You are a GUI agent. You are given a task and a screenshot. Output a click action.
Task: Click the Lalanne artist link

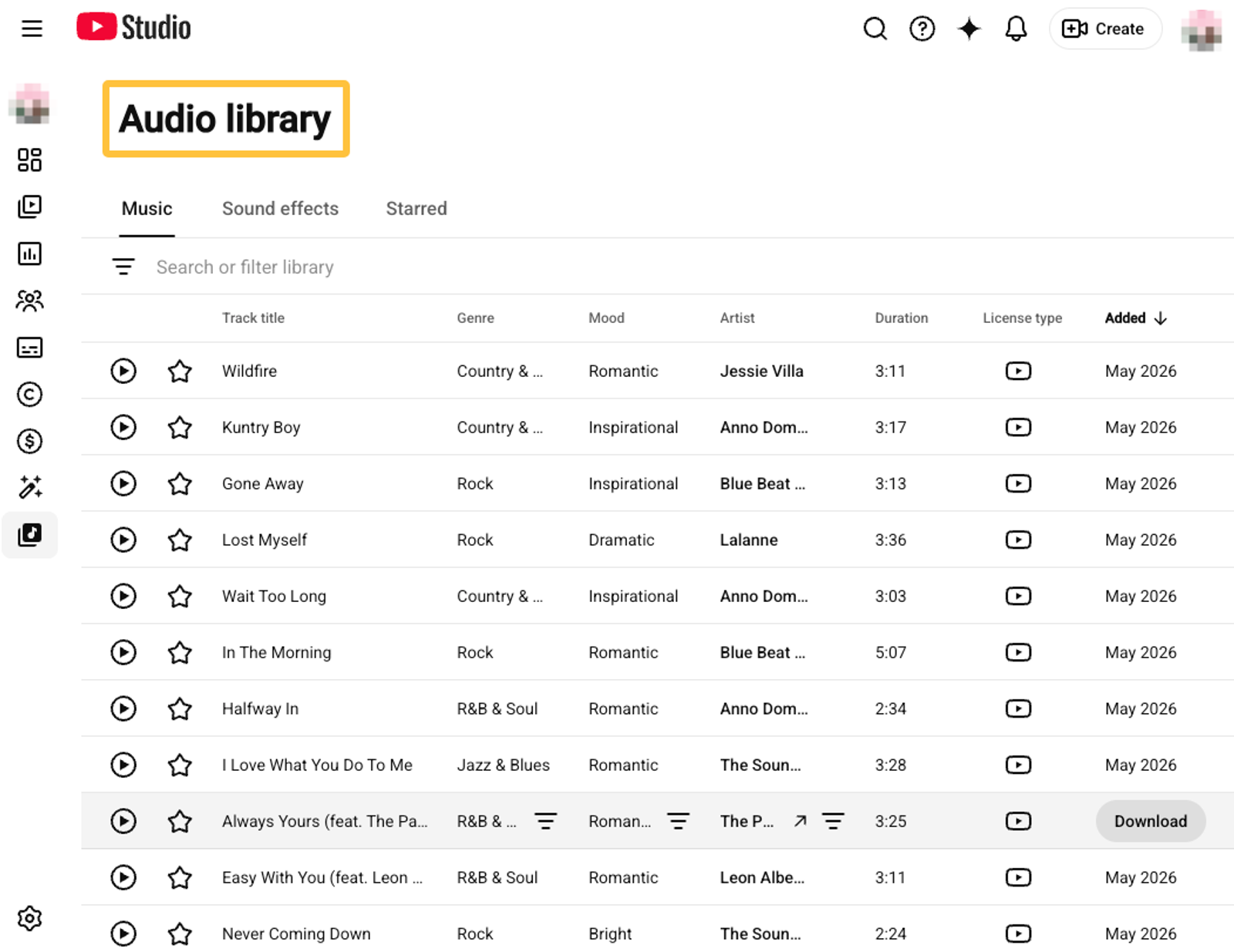coord(749,540)
